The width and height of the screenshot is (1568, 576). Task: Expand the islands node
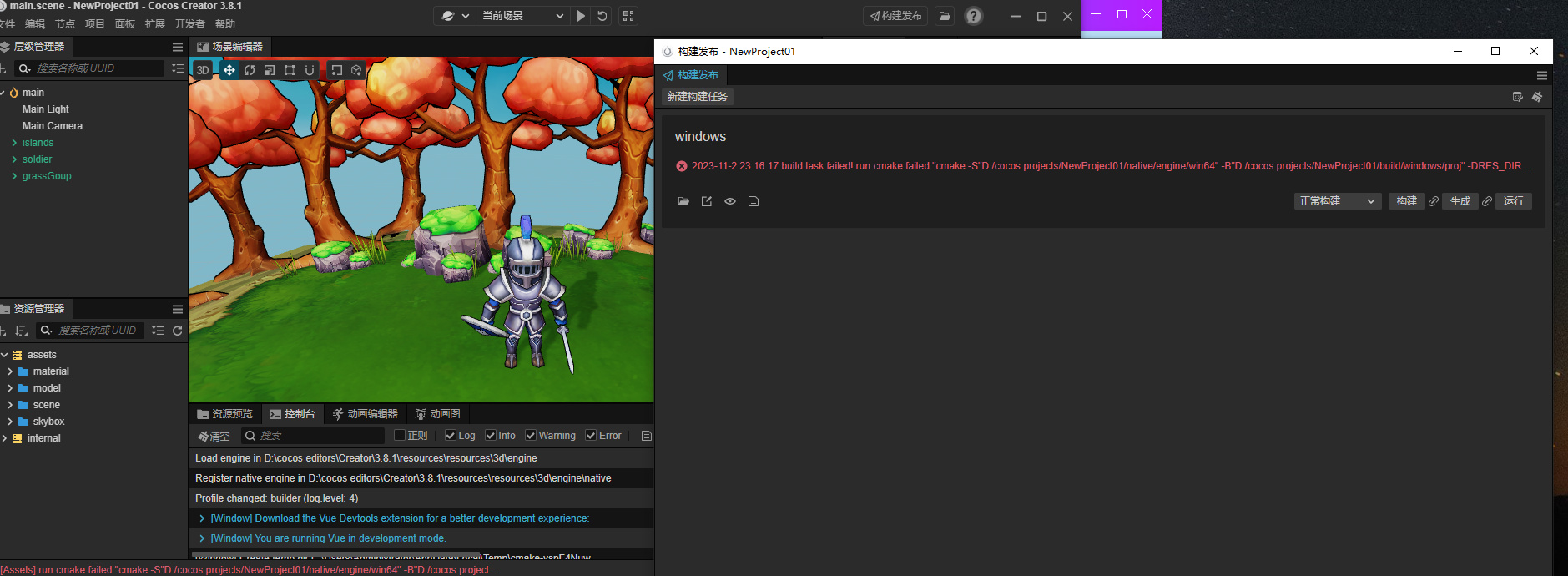click(x=14, y=143)
